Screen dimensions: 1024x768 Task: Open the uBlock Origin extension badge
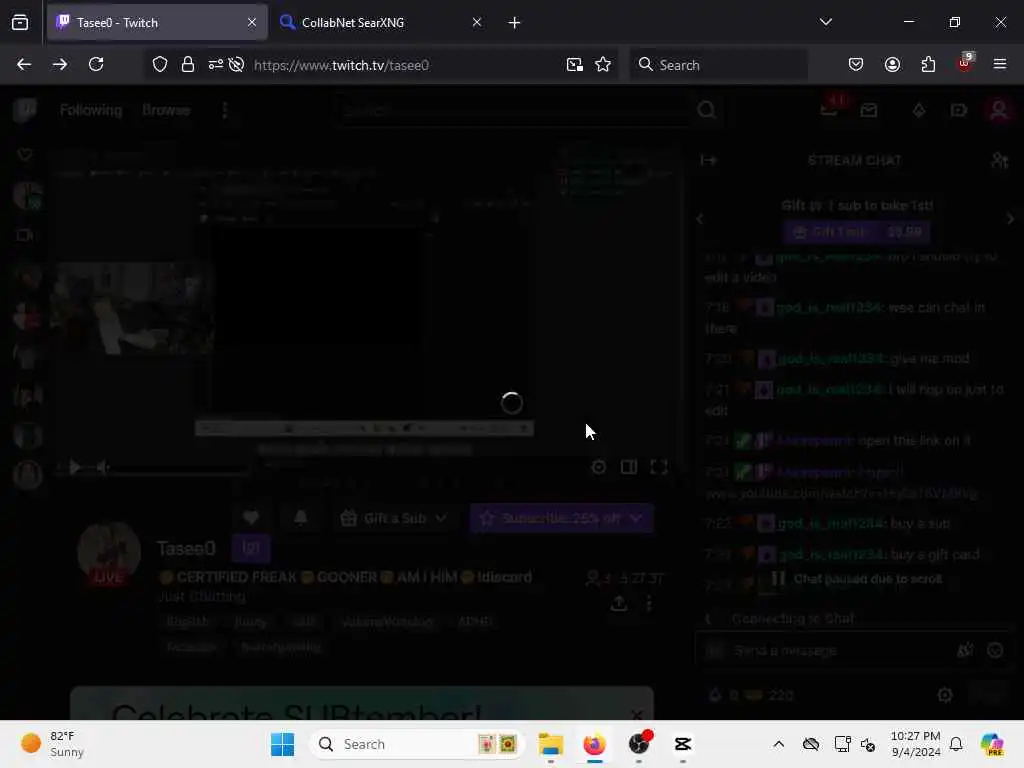point(965,63)
